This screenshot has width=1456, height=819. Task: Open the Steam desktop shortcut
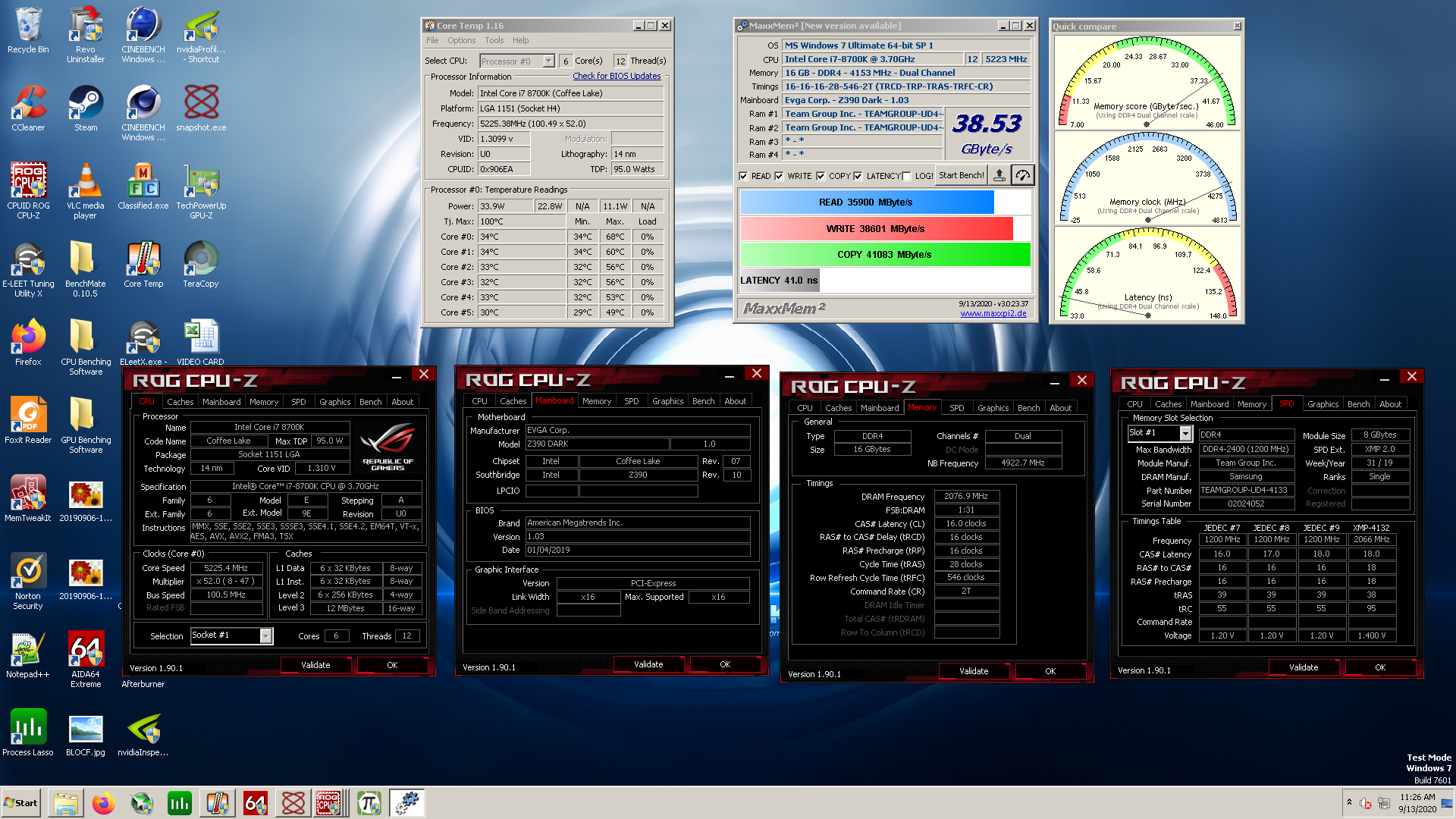click(x=86, y=108)
